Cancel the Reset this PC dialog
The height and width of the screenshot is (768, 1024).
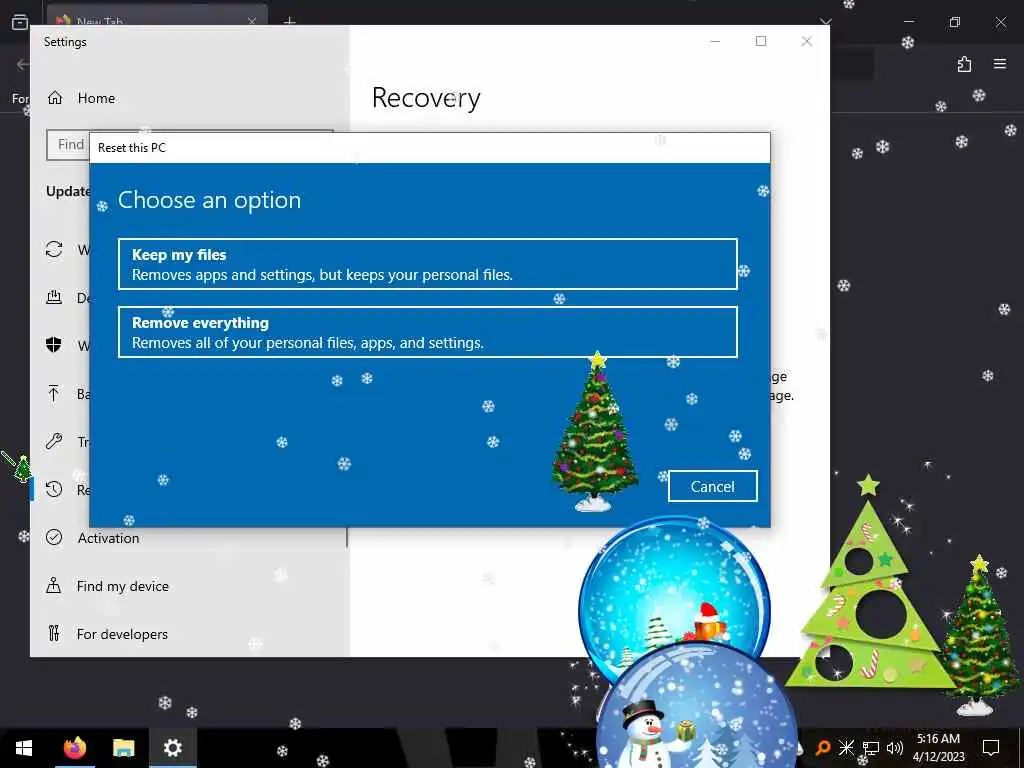pyautogui.click(x=712, y=487)
